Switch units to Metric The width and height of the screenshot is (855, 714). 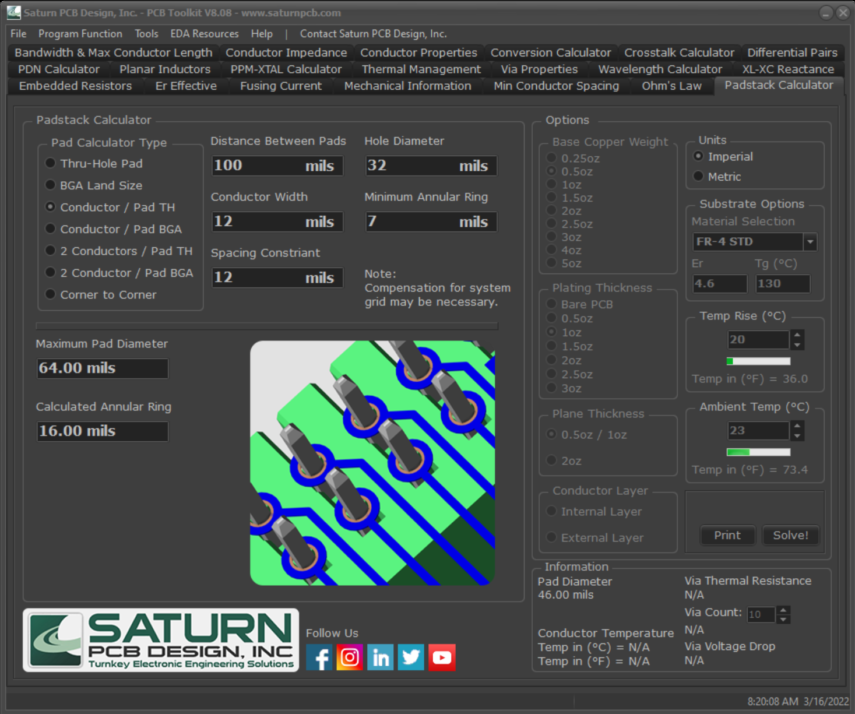point(698,176)
